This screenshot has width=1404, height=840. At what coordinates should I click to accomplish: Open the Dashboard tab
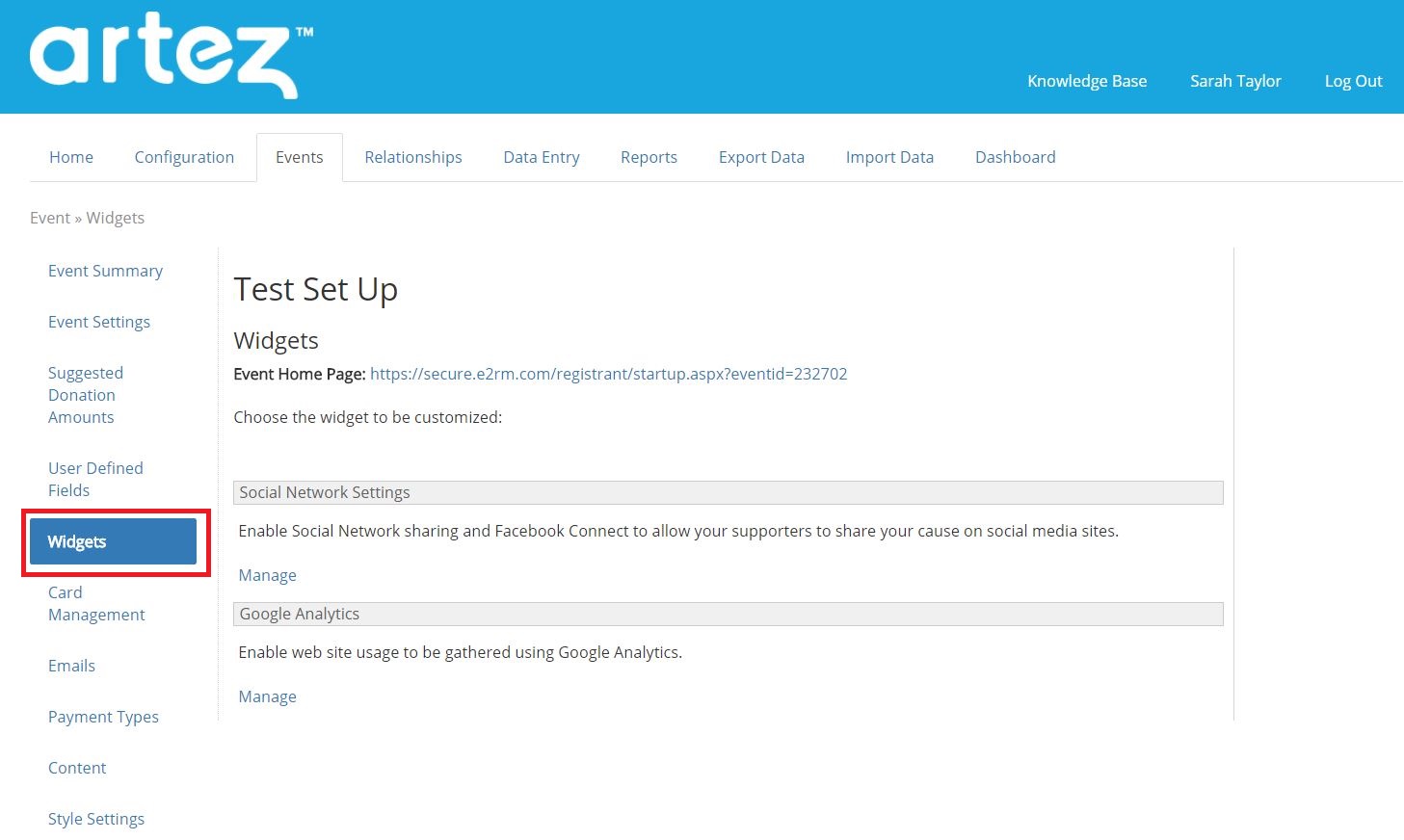pyautogui.click(x=1016, y=157)
